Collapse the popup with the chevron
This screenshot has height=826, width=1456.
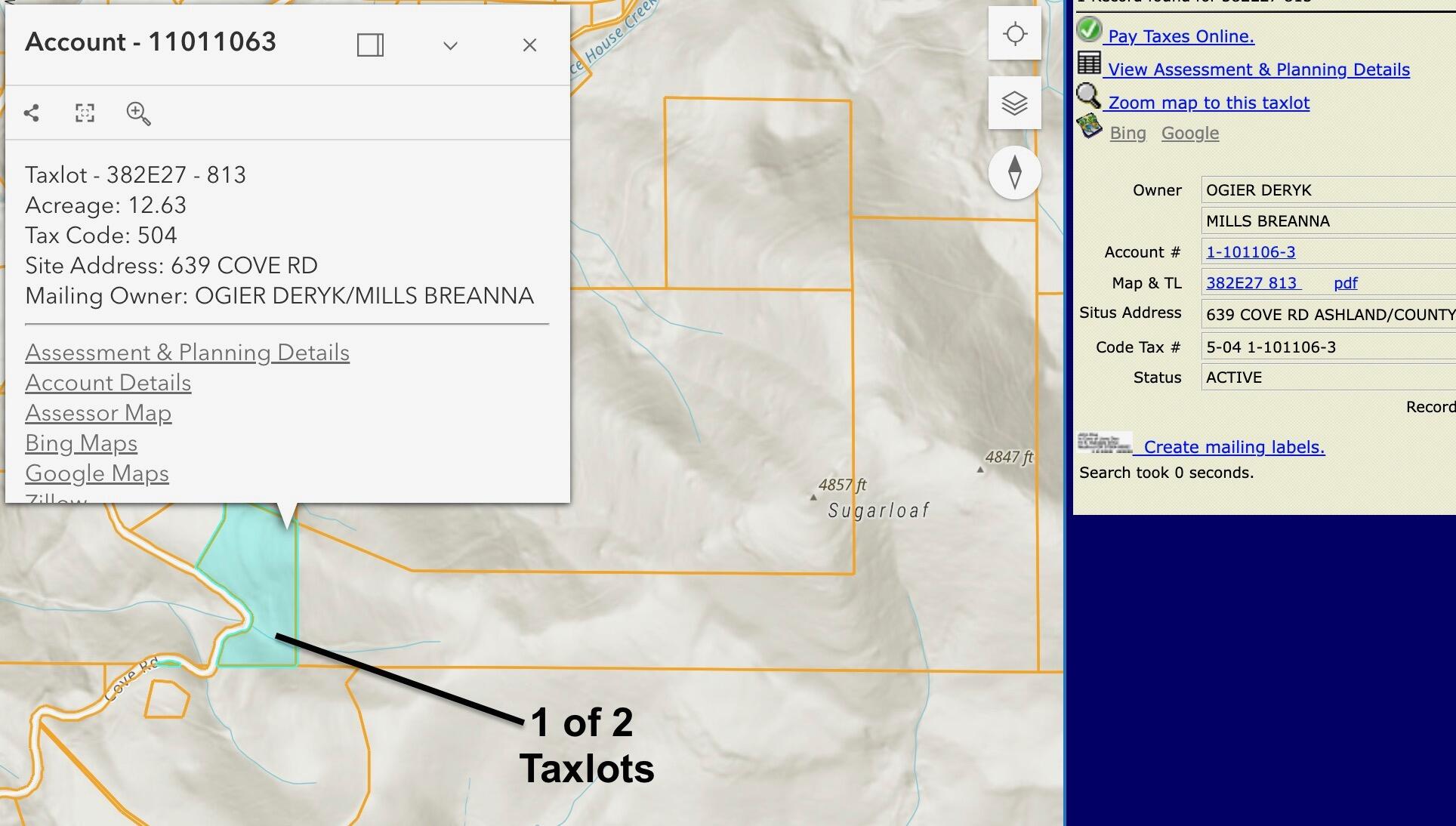(x=450, y=45)
